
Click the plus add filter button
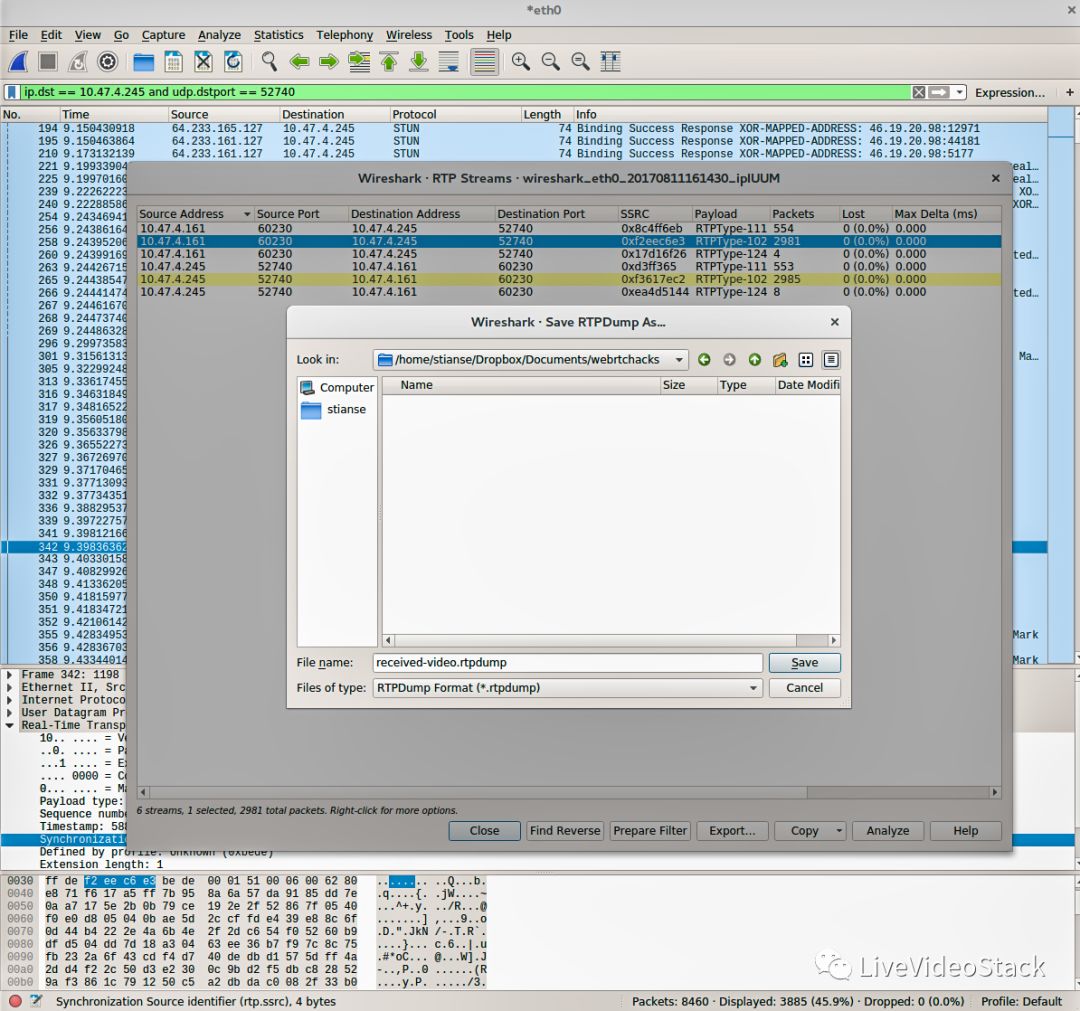coord(1070,92)
